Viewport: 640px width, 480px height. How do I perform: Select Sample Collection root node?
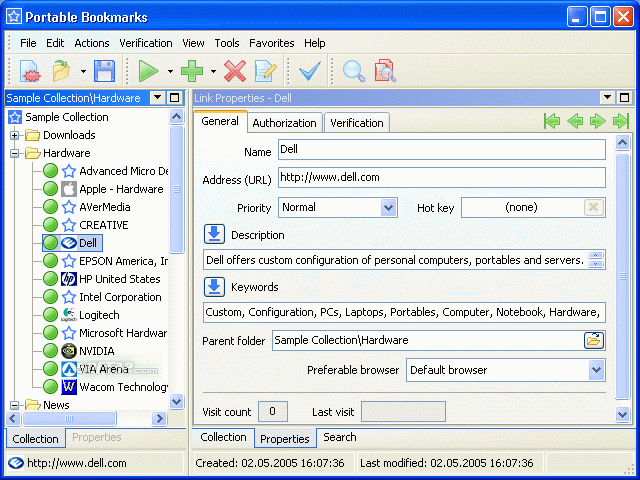point(67,117)
